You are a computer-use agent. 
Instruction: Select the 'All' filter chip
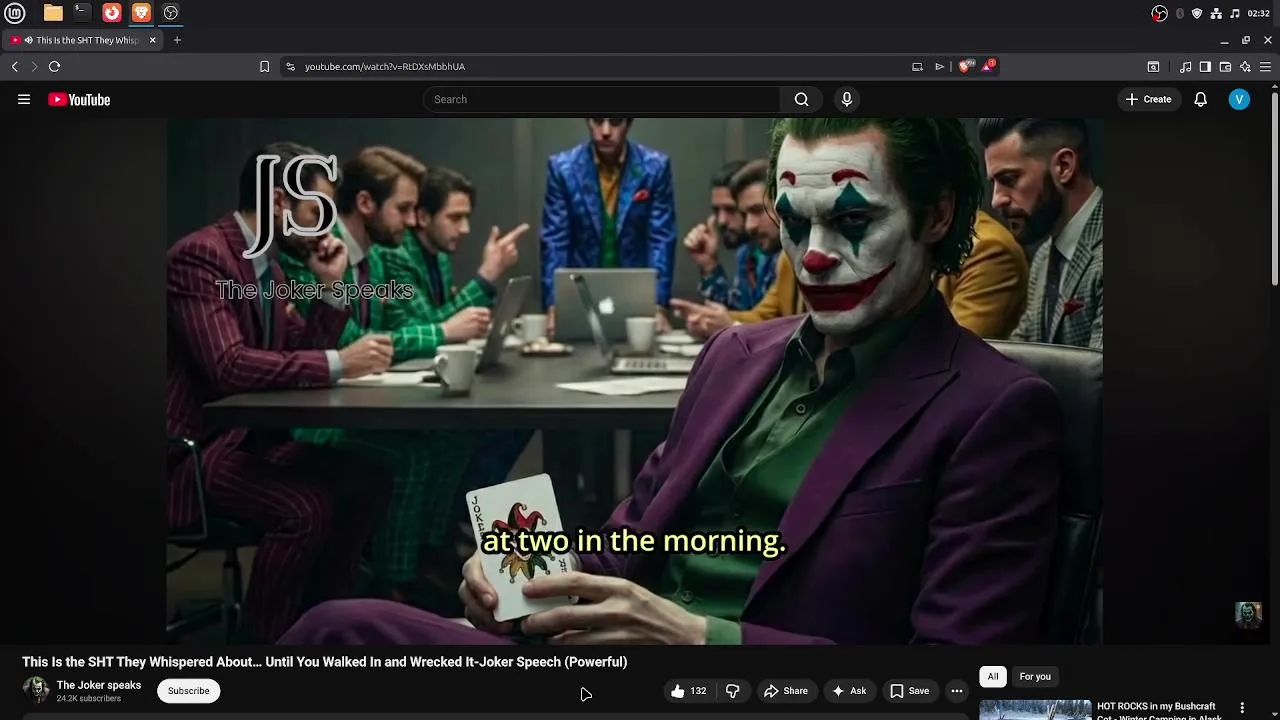coord(993,677)
